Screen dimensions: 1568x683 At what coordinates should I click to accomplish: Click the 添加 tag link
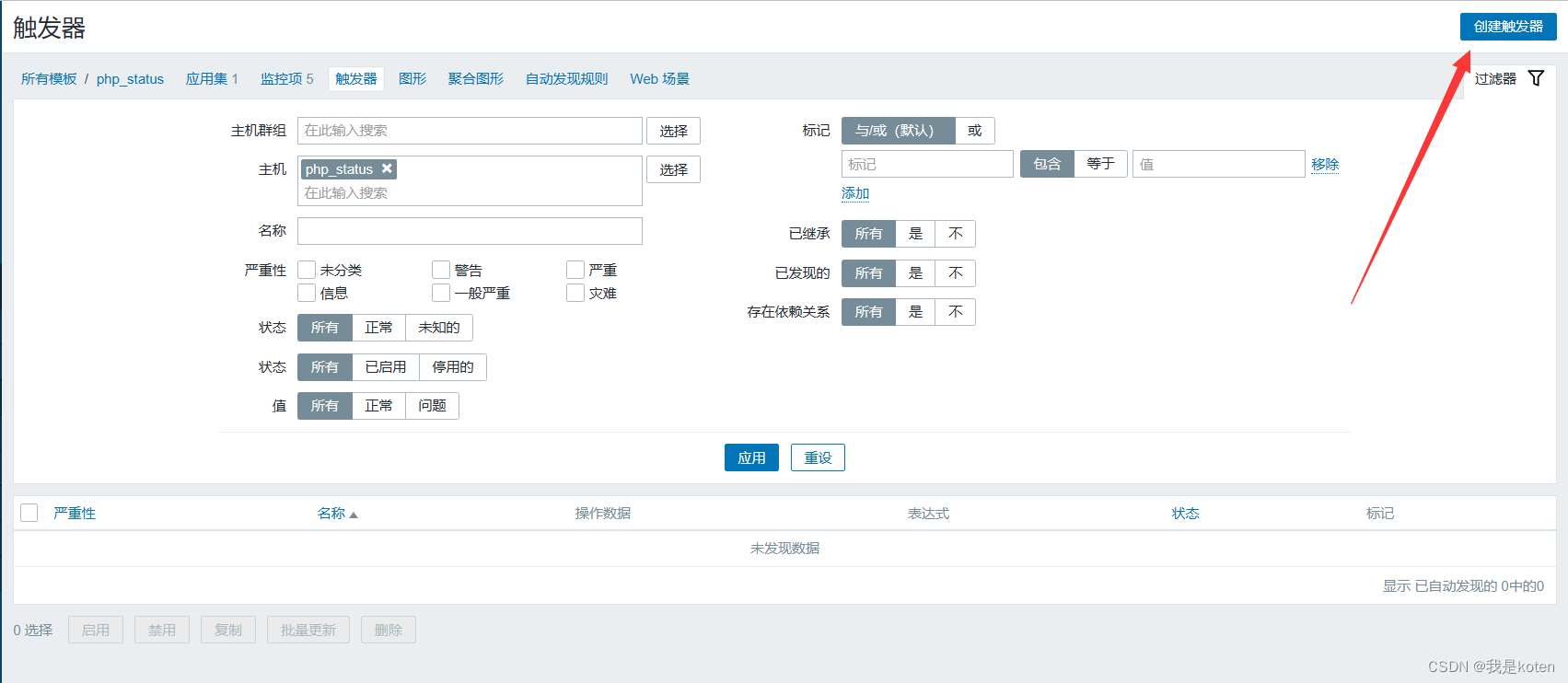click(854, 193)
